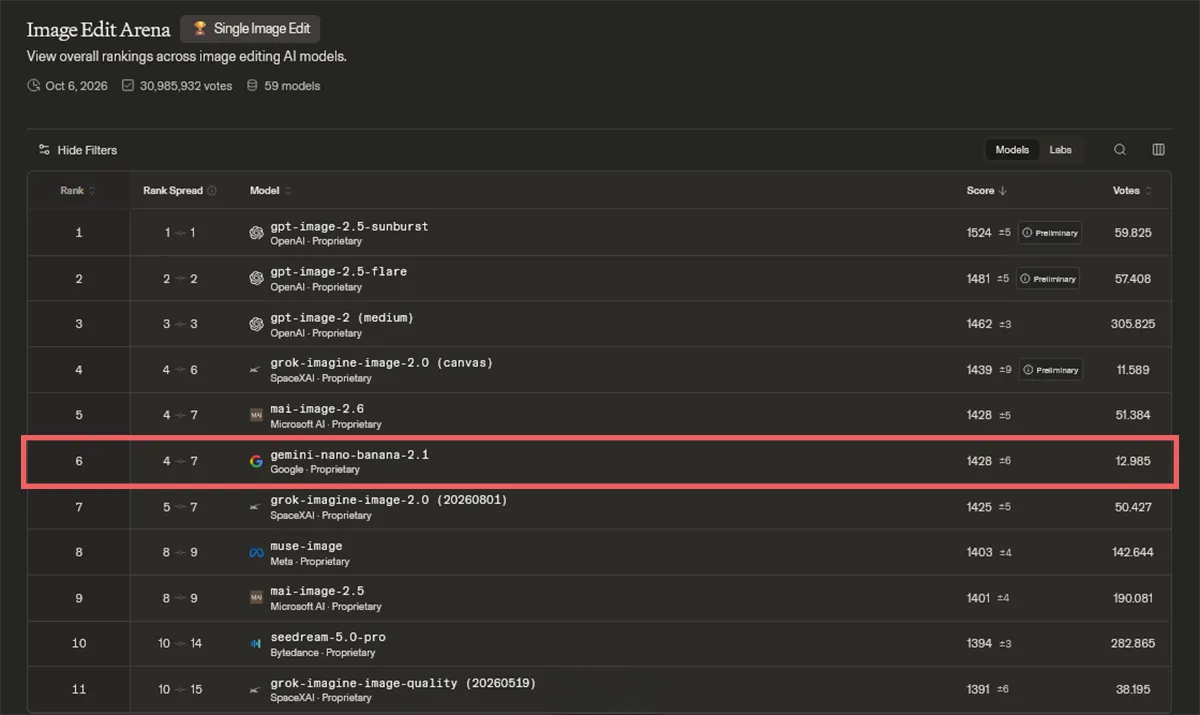Click the rank number 11 cell
1200x715 pixels.
79,690
